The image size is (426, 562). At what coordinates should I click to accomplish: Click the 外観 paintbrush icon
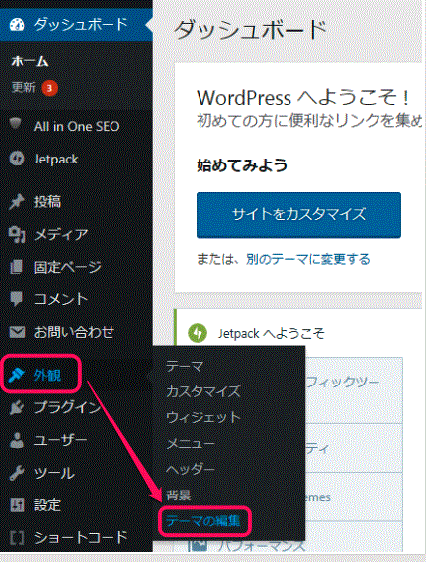click(x=16, y=375)
